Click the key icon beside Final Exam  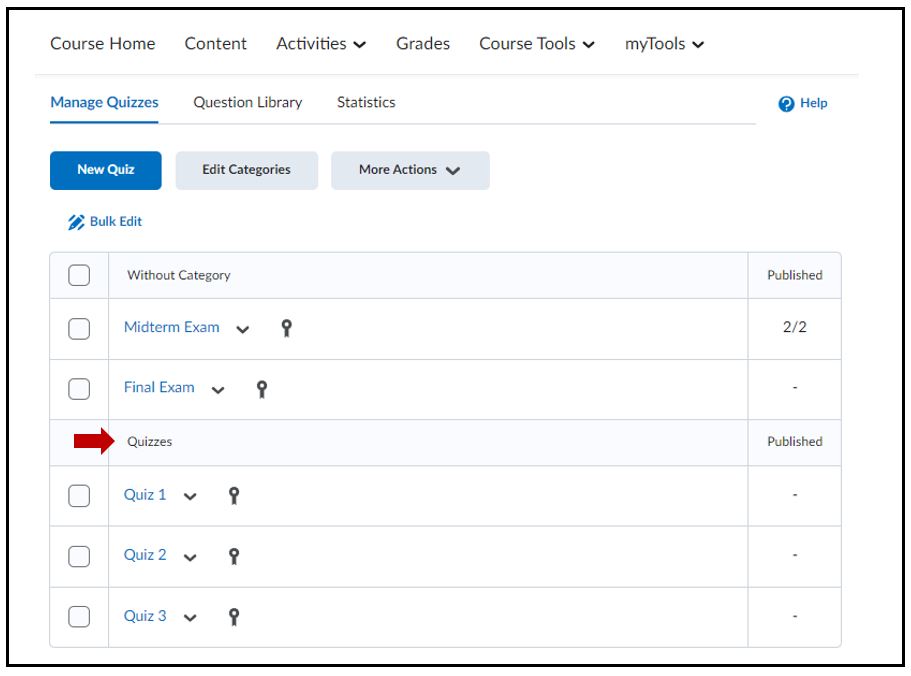pyautogui.click(x=262, y=389)
